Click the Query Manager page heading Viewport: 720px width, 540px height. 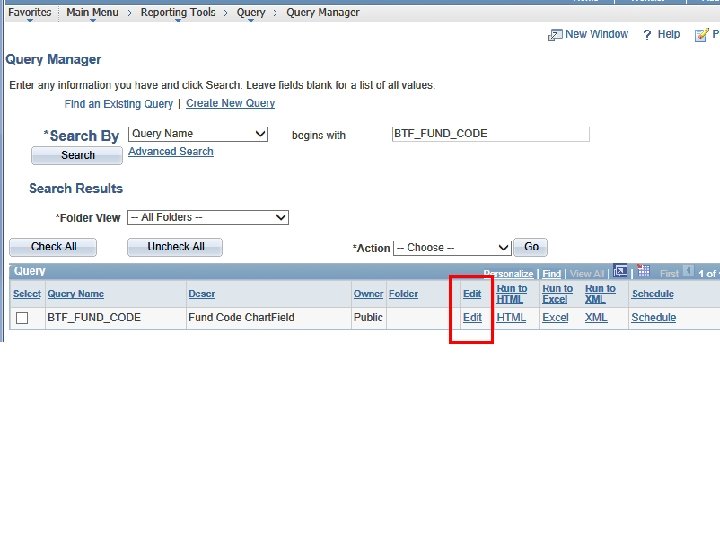(53, 60)
